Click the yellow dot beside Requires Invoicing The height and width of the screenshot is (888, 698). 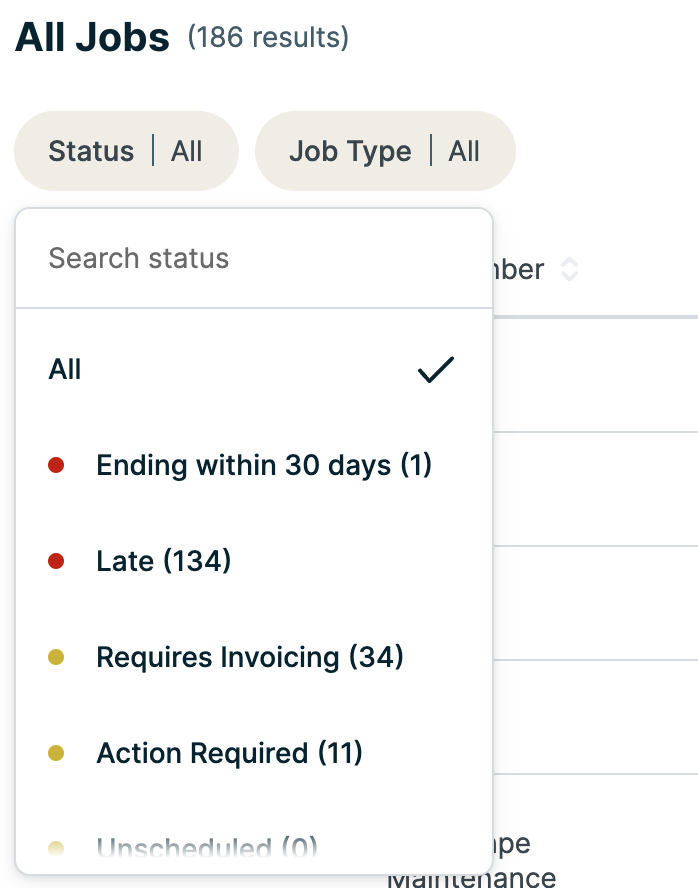tap(56, 657)
